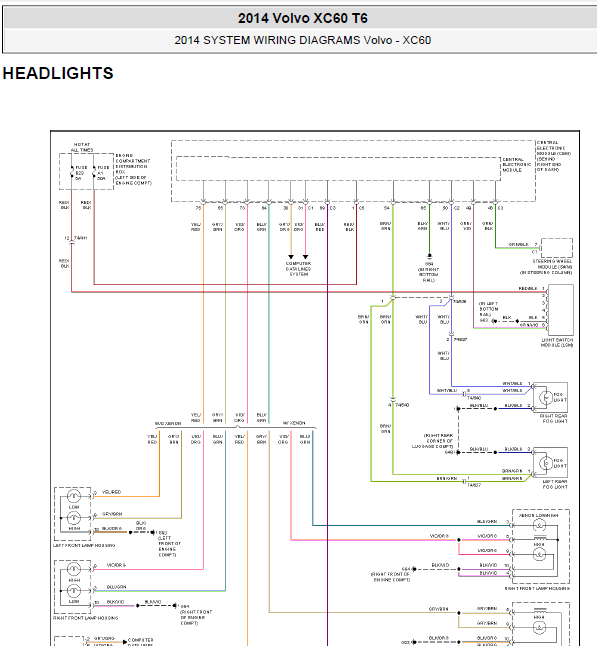Click 'T4/527' connector label near left fog light
597x646 pixels.
pyautogui.click(x=474, y=485)
